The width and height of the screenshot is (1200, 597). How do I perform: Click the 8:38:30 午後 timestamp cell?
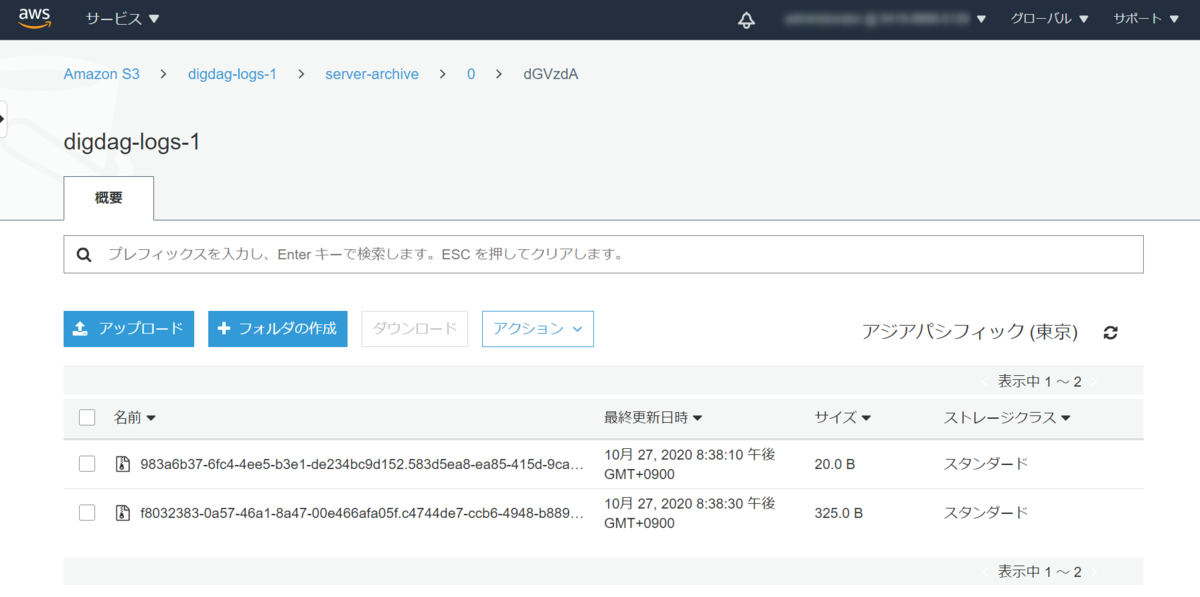pyautogui.click(x=690, y=513)
